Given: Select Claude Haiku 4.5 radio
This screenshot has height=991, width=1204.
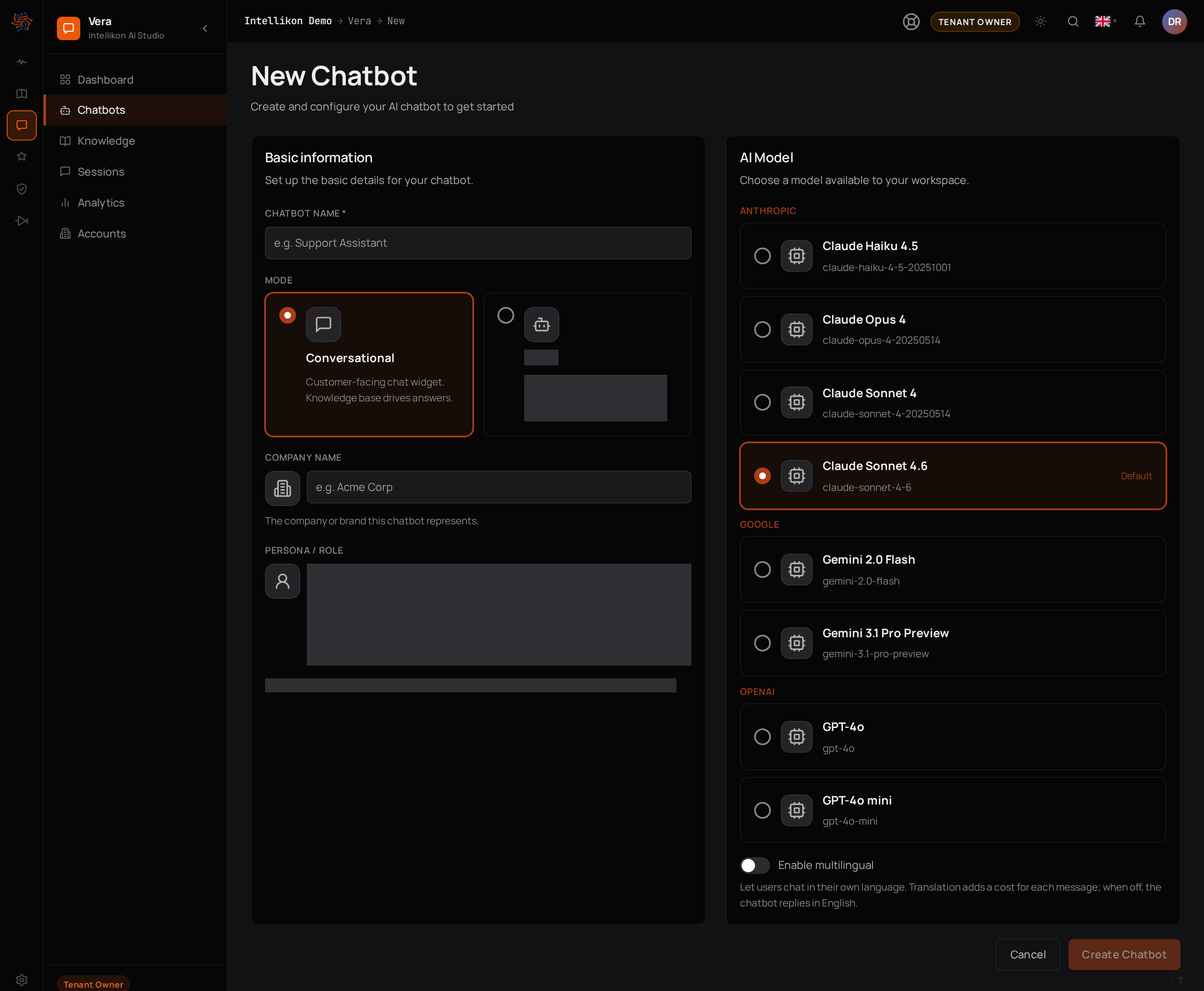Looking at the screenshot, I should click(x=763, y=256).
